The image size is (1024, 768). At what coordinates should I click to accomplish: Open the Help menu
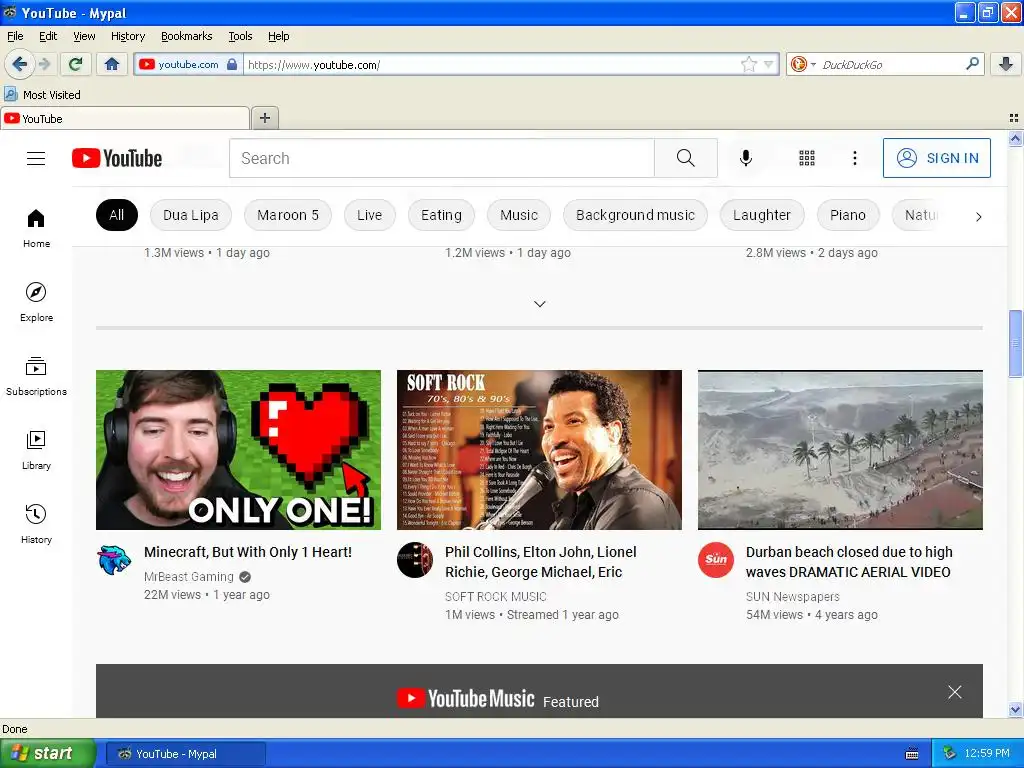coord(279,36)
